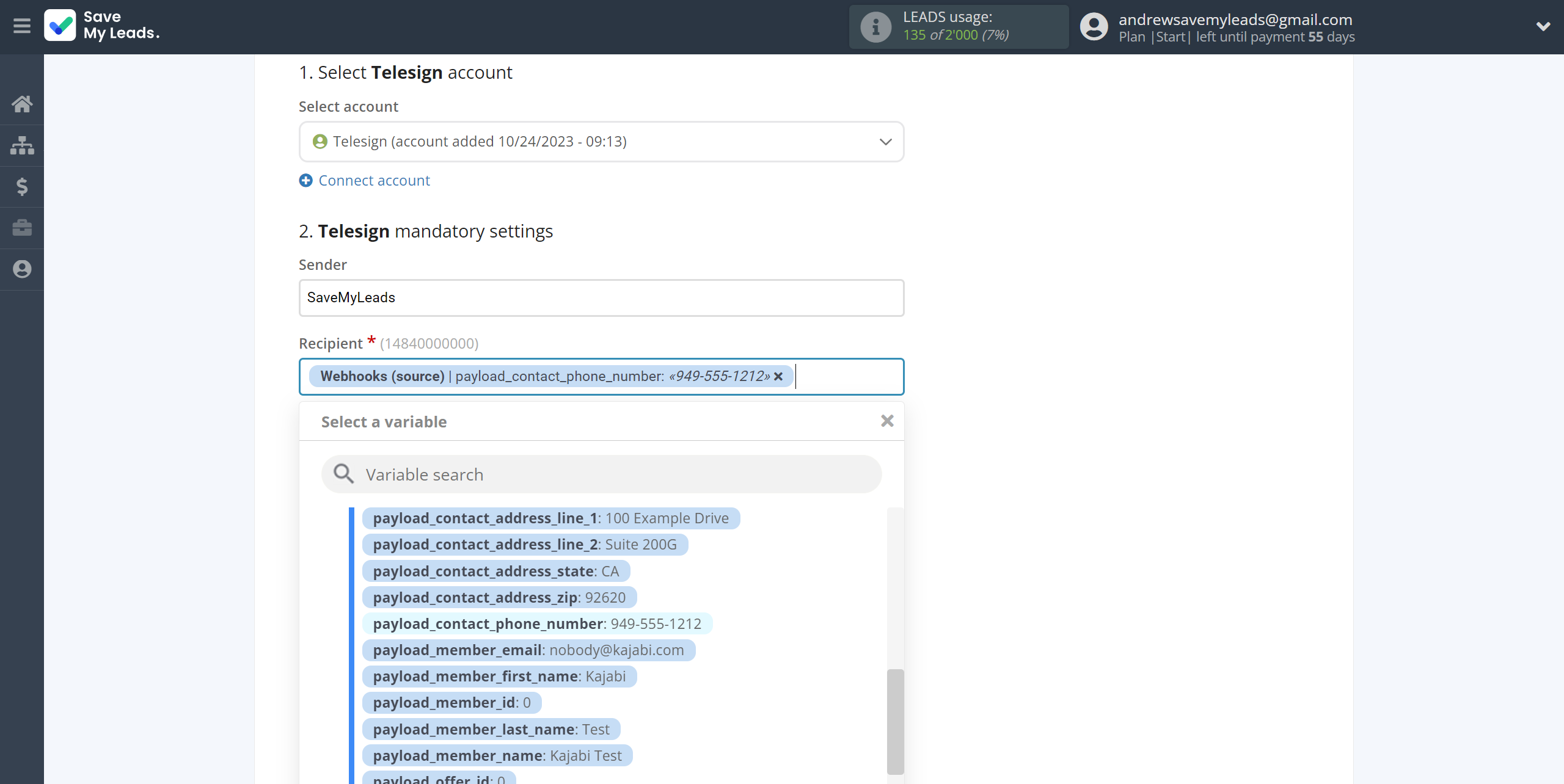
Task: Click Connect account link
Action: [374, 181]
